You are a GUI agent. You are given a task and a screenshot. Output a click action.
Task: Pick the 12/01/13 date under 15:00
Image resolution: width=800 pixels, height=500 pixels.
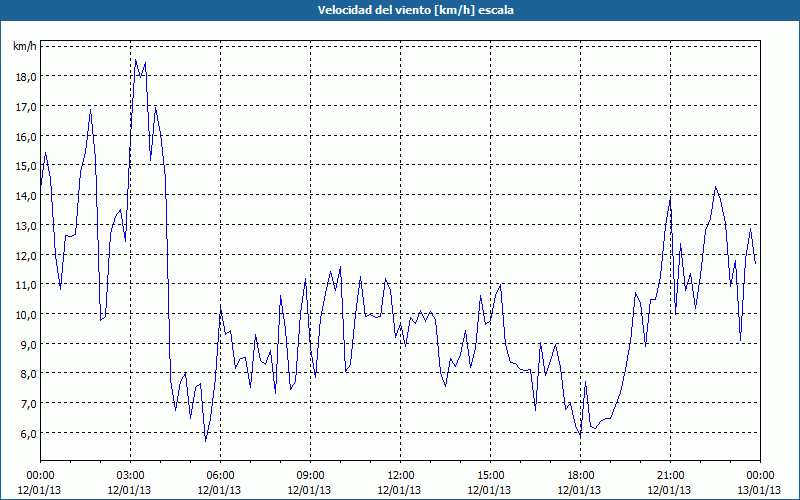(x=490, y=490)
